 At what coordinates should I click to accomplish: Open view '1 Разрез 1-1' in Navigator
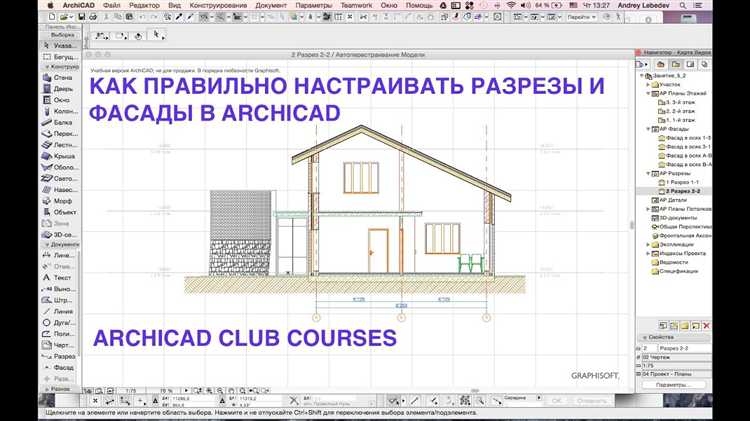[679, 182]
